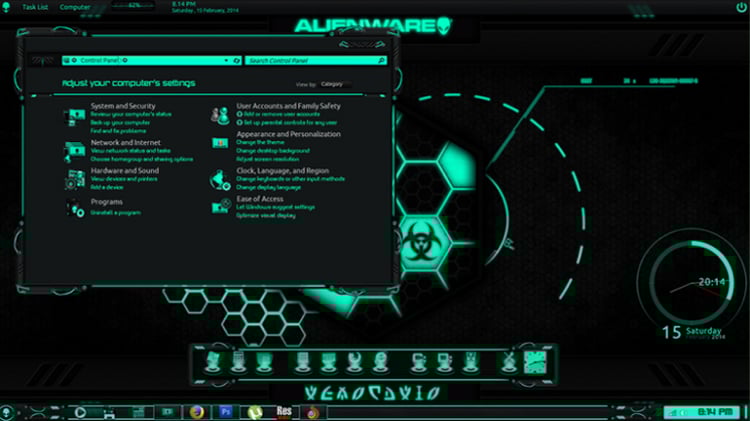The height and width of the screenshot is (421, 750).
Task: Click the search magnifier in Control Panel
Action: [x=381, y=61]
